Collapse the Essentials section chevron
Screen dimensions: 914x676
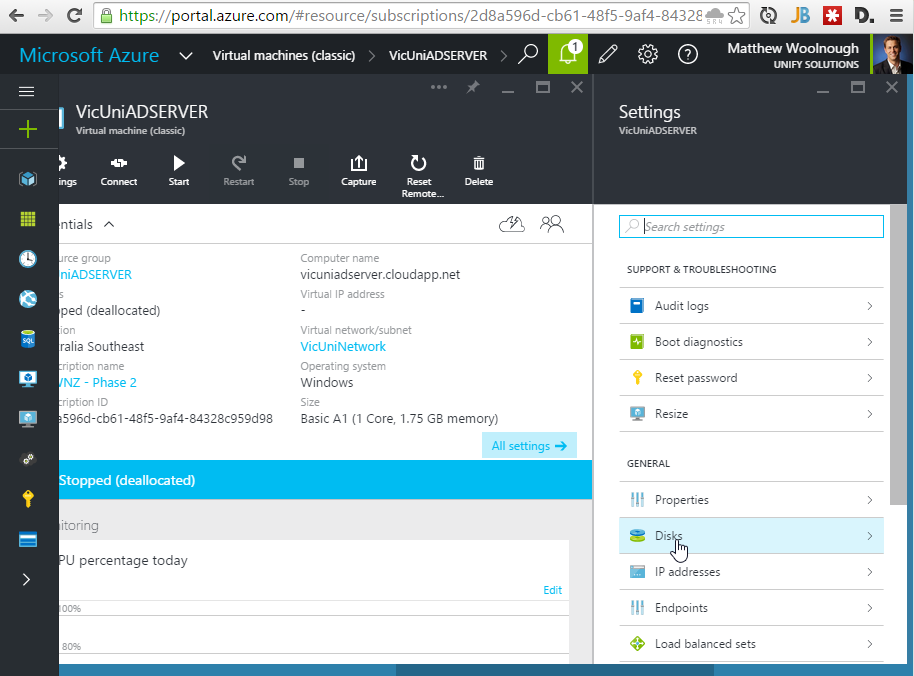(x=109, y=224)
